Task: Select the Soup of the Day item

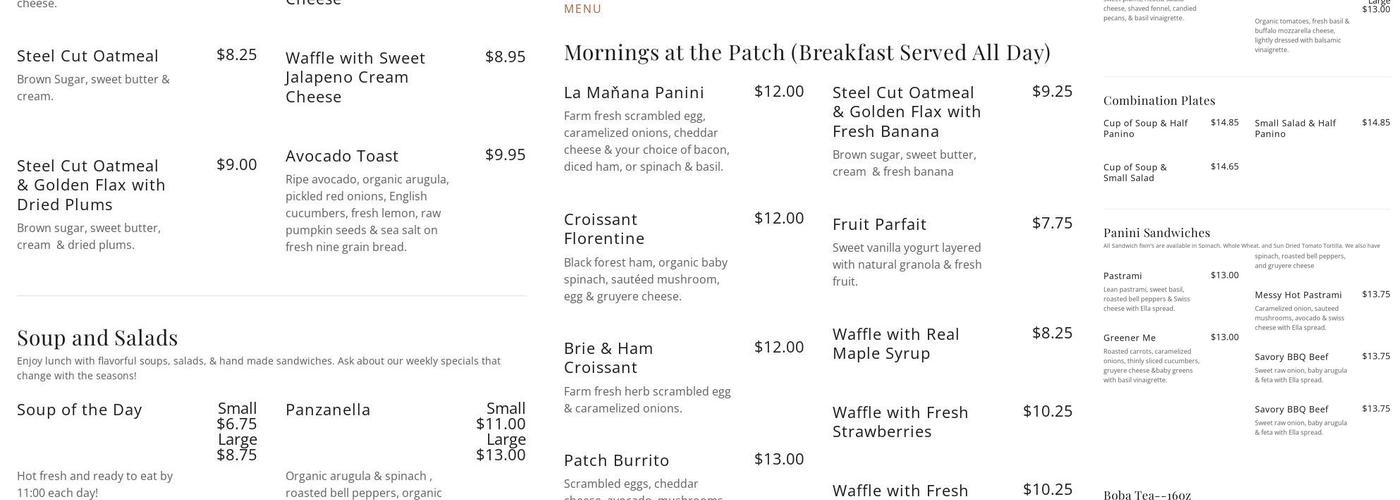Action: [x=79, y=410]
